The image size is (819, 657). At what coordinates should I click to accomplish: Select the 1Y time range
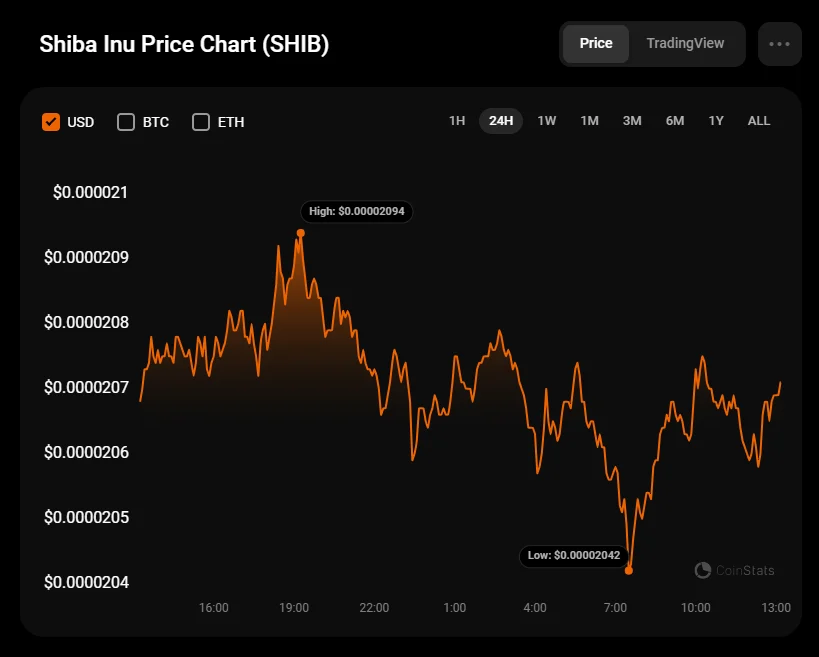point(716,121)
